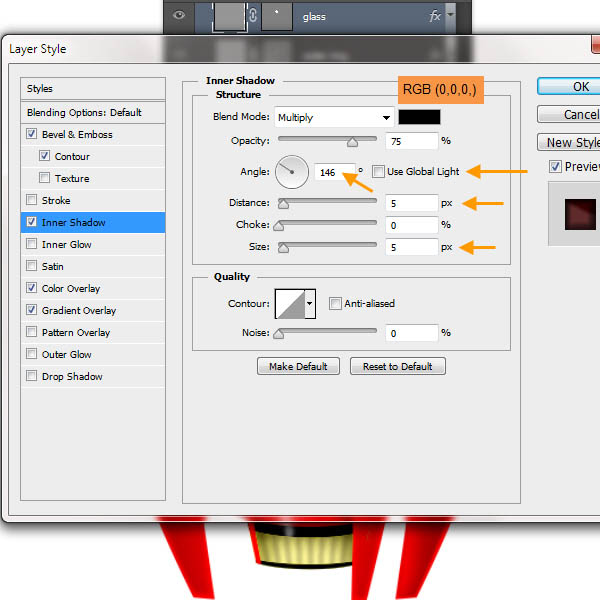Expand the contour dropdown arrow
This screenshot has height=600, width=600.
(x=310, y=303)
